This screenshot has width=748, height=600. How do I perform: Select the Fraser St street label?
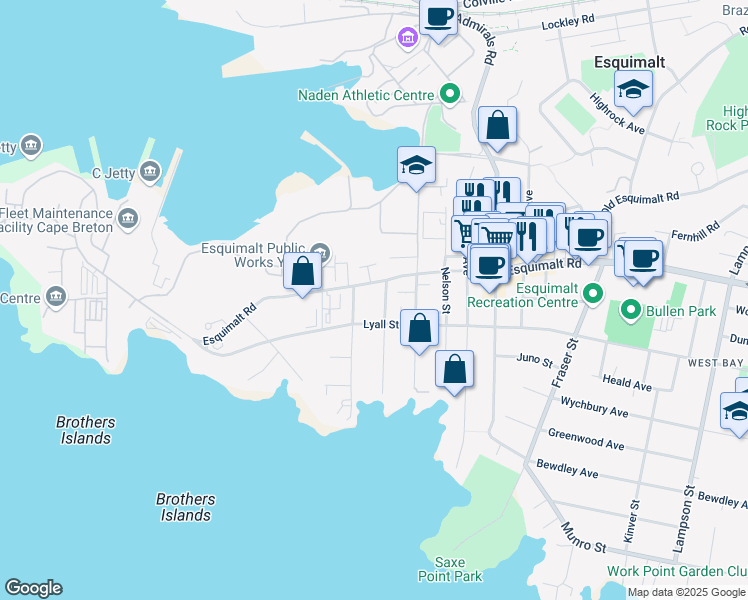(564, 364)
